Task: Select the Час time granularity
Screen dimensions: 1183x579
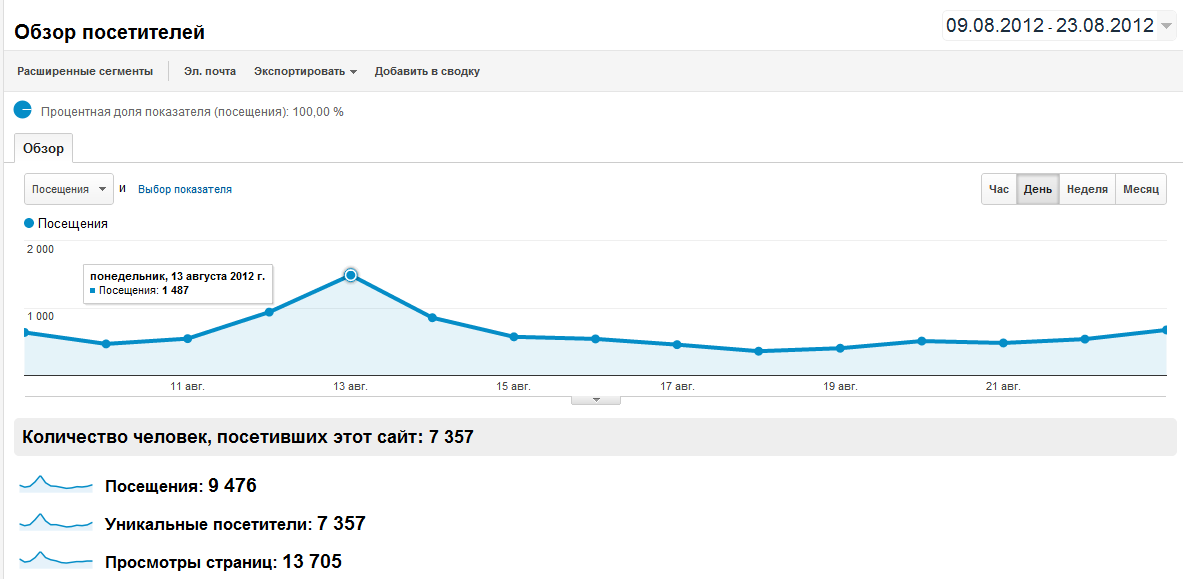Action: (998, 189)
